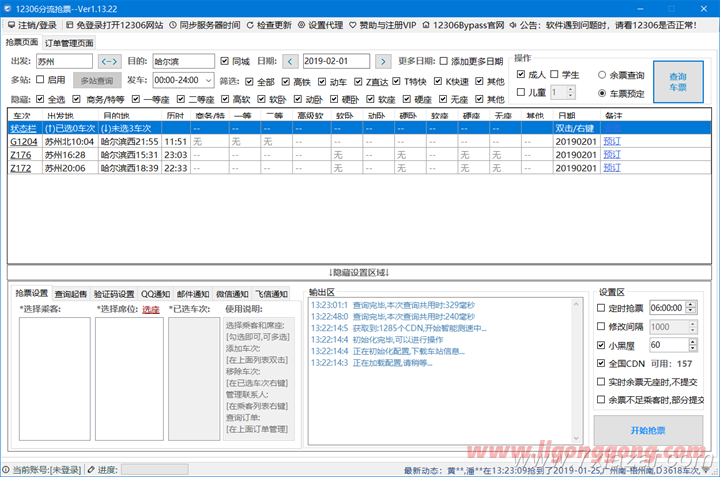Select the 抢票页面 tab

22,42
